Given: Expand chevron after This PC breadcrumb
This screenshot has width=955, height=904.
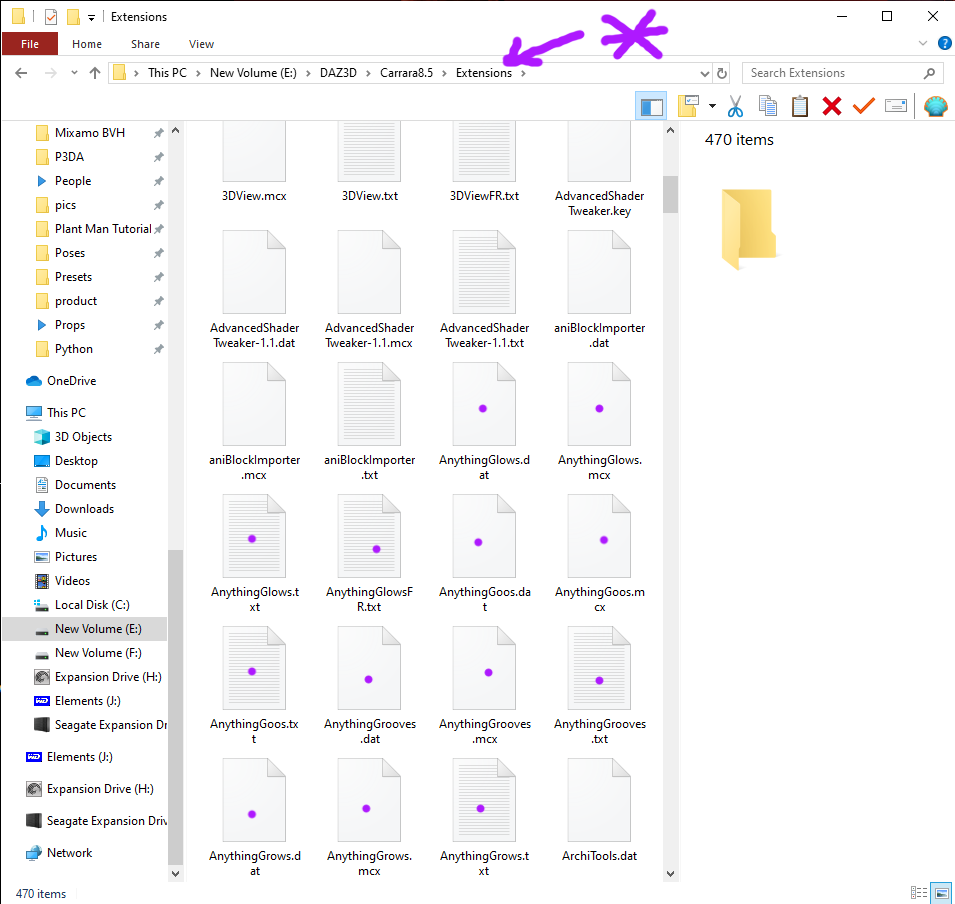Looking at the screenshot, I should 198,74.
